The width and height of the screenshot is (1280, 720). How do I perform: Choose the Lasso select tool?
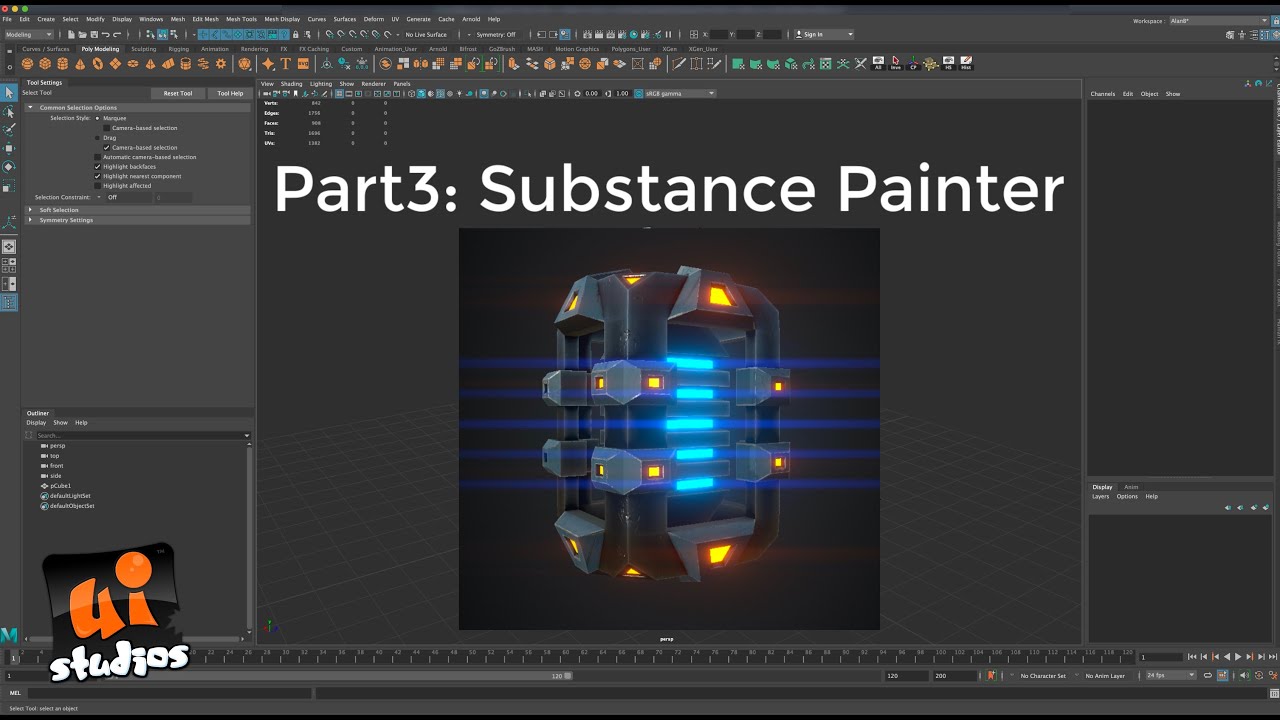[9, 111]
